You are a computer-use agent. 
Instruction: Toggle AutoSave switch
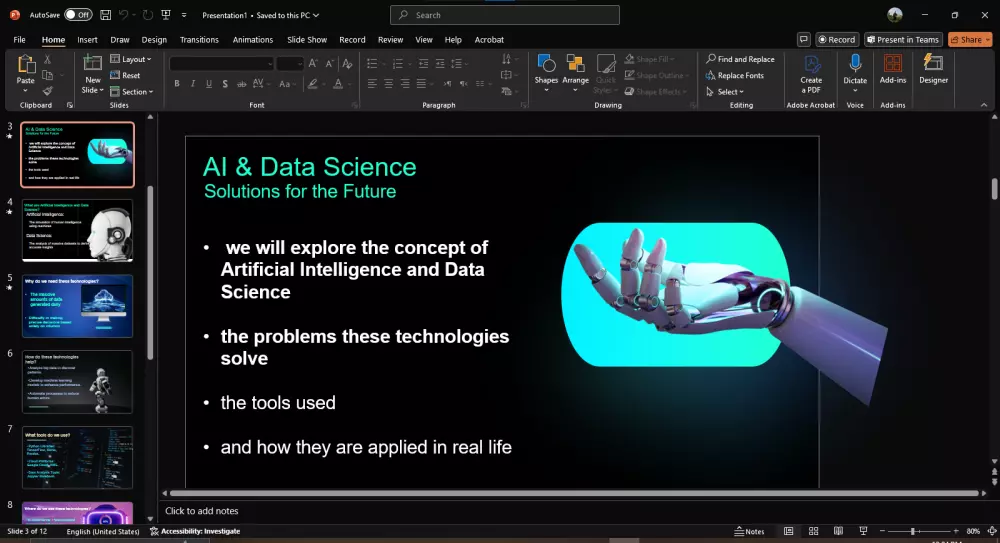tap(78, 15)
